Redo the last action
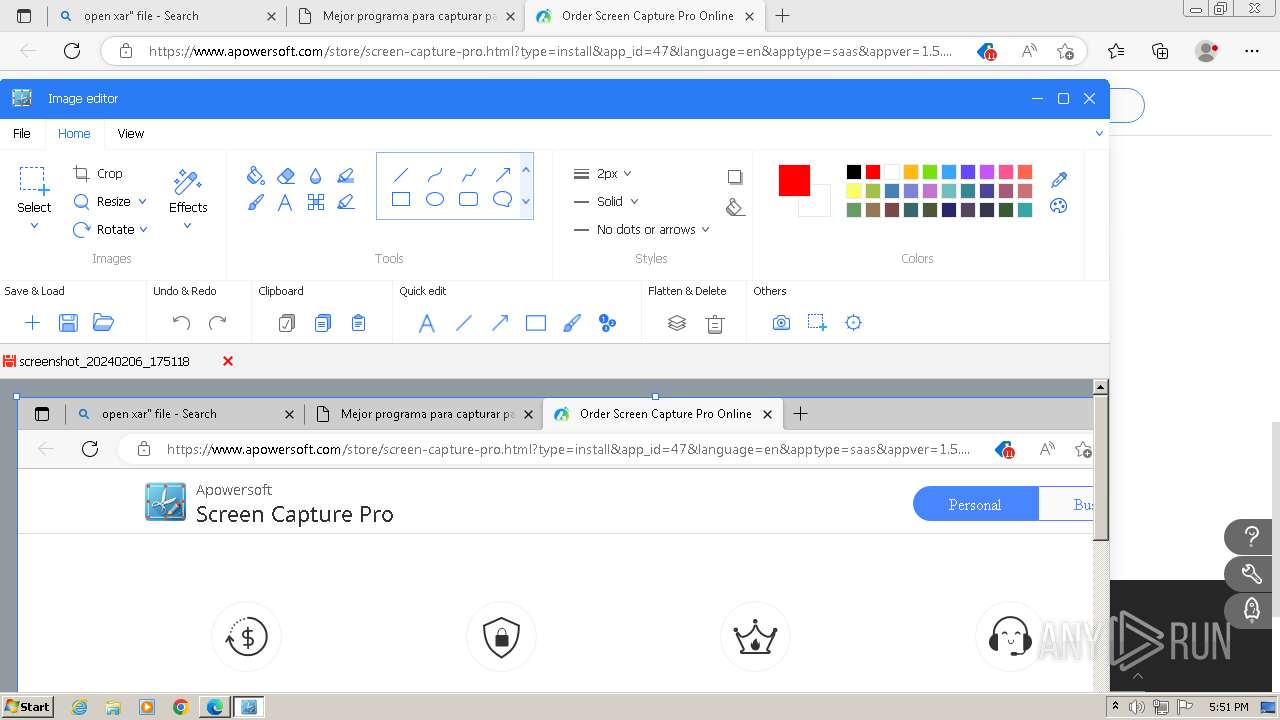Screen dimensions: 1280x720 [217, 322]
